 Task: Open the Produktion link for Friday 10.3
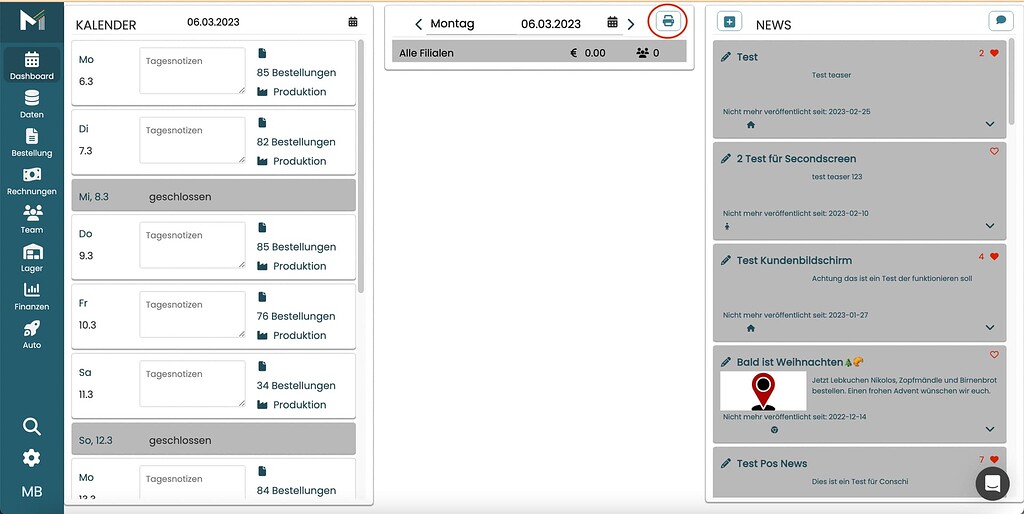(x=299, y=336)
